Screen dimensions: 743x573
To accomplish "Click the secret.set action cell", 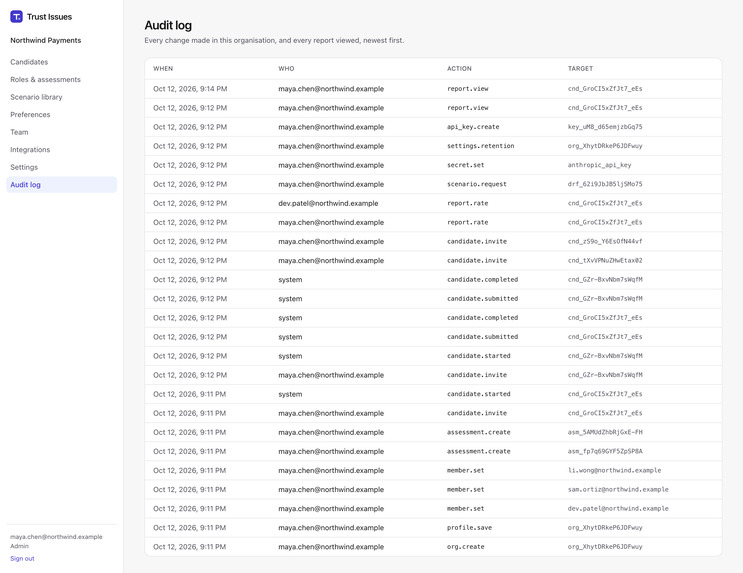I will click(465, 165).
